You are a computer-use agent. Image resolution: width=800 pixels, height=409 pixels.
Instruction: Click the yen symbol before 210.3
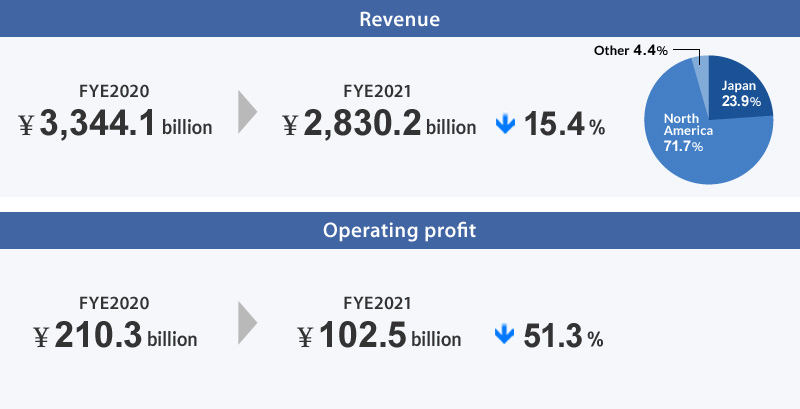(41, 337)
